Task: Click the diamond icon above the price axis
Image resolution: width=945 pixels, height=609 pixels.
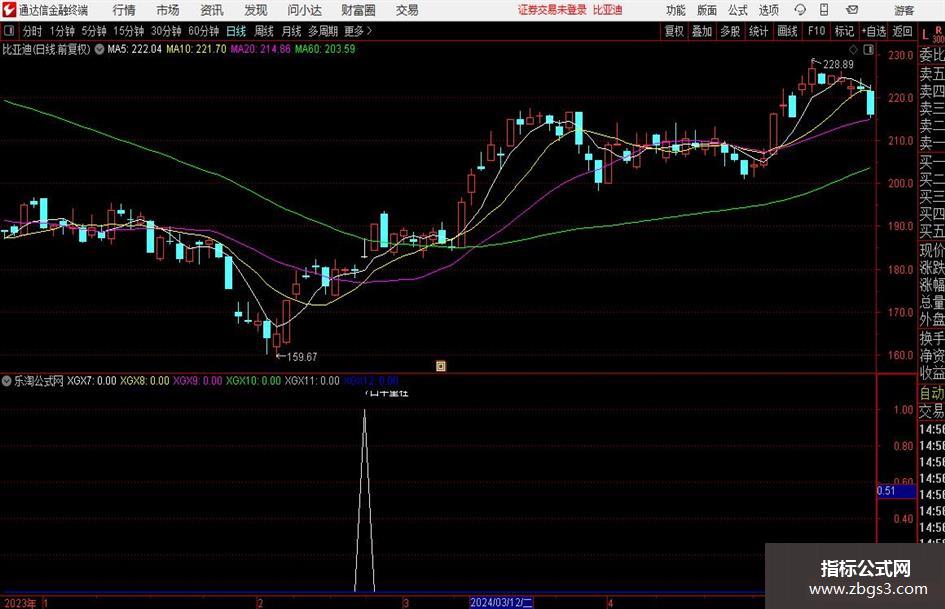Action: [853, 50]
